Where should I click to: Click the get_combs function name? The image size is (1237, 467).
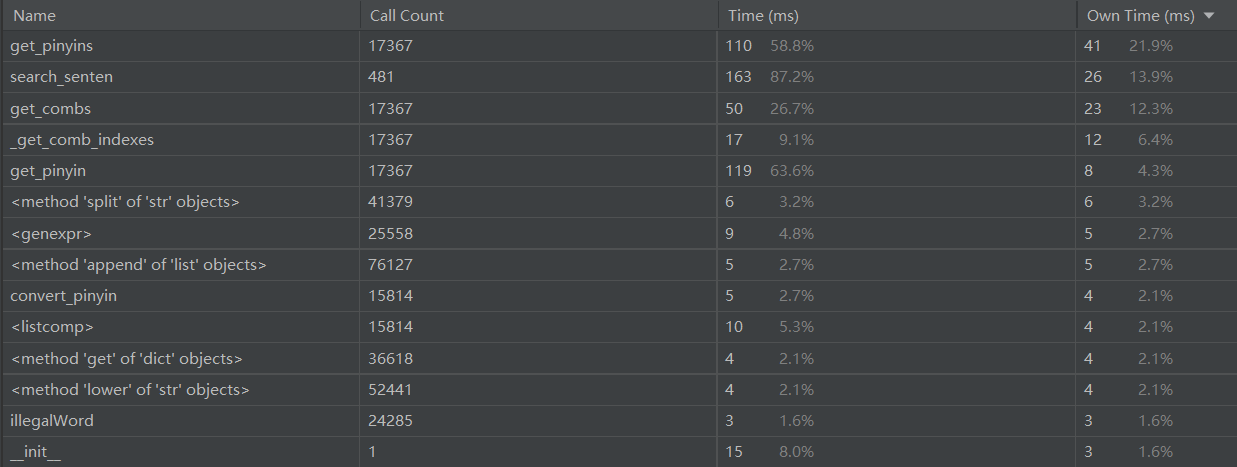50,108
